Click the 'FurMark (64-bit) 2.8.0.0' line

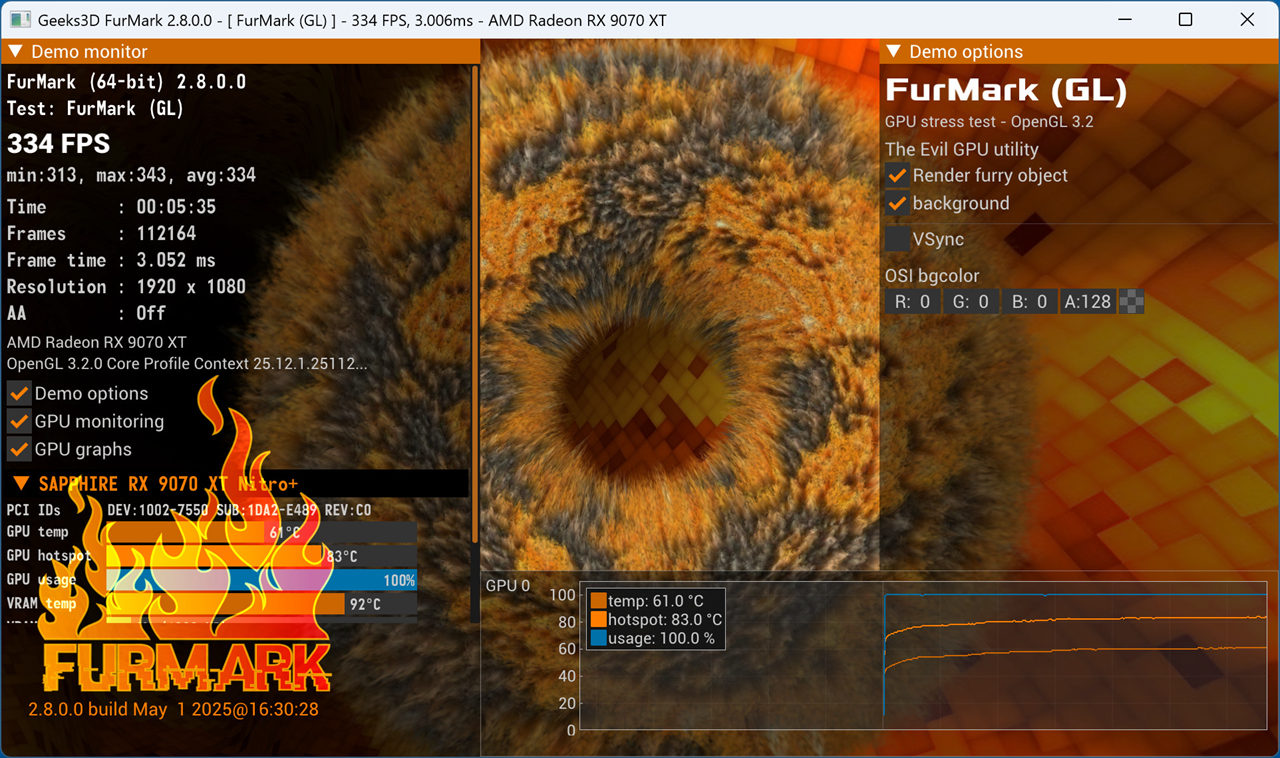click(x=126, y=82)
